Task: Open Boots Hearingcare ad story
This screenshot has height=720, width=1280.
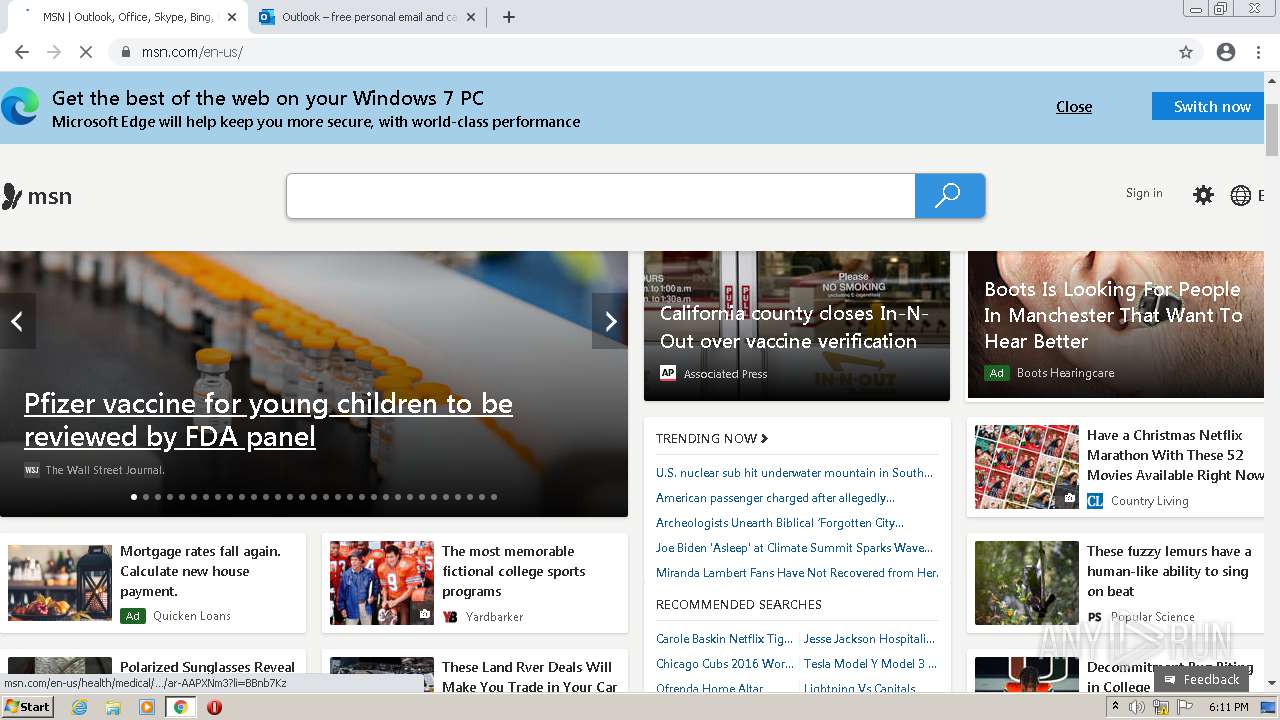Action: tap(1113, 315)
